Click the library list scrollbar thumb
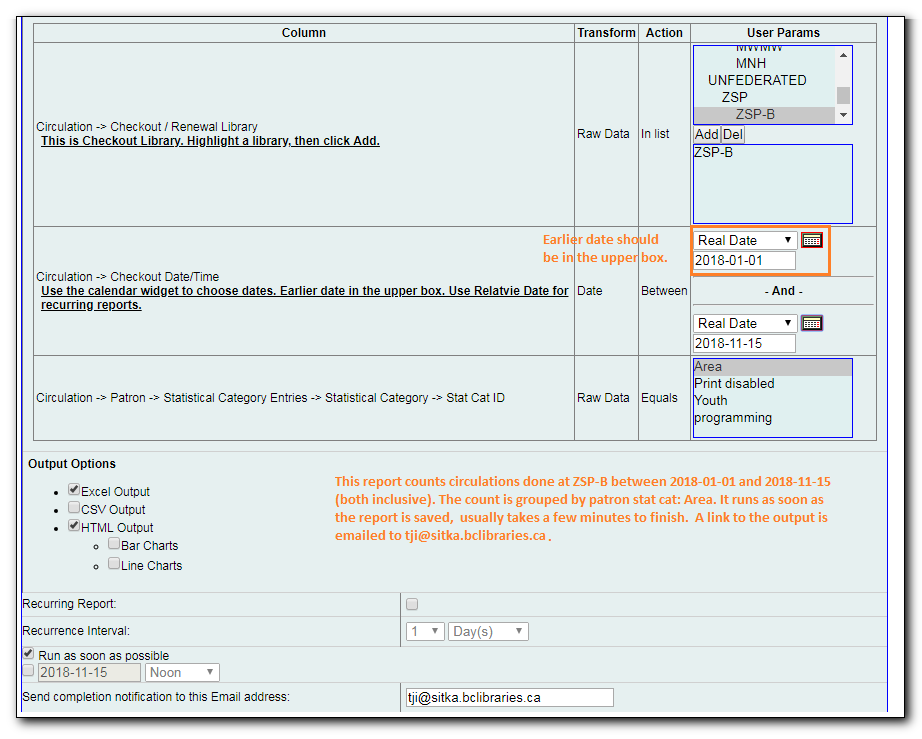This screenshot has height=739, width=922. click(x=843, y=95)
